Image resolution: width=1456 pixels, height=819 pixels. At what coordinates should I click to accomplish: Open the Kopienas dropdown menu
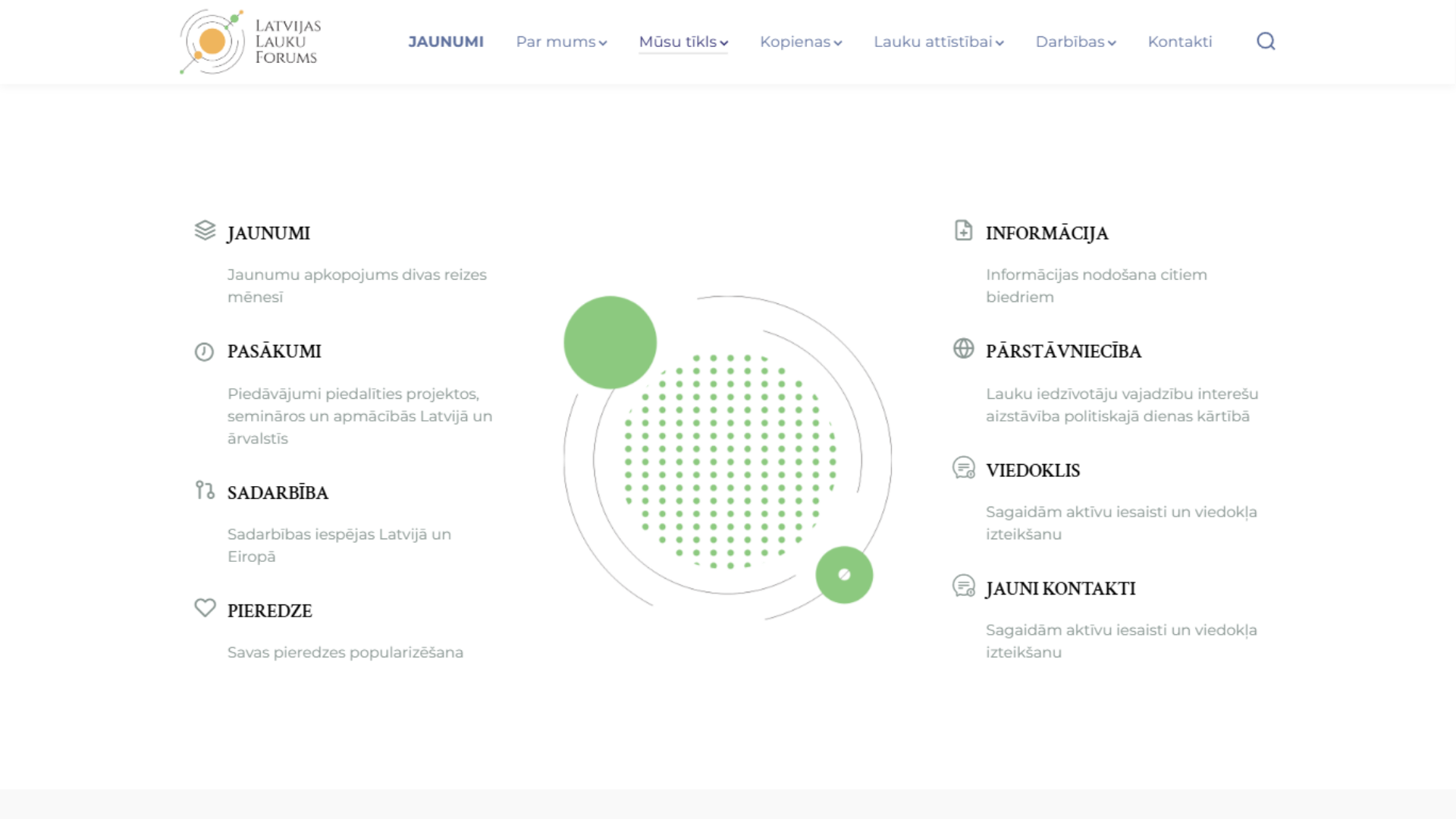coord(801,42)
